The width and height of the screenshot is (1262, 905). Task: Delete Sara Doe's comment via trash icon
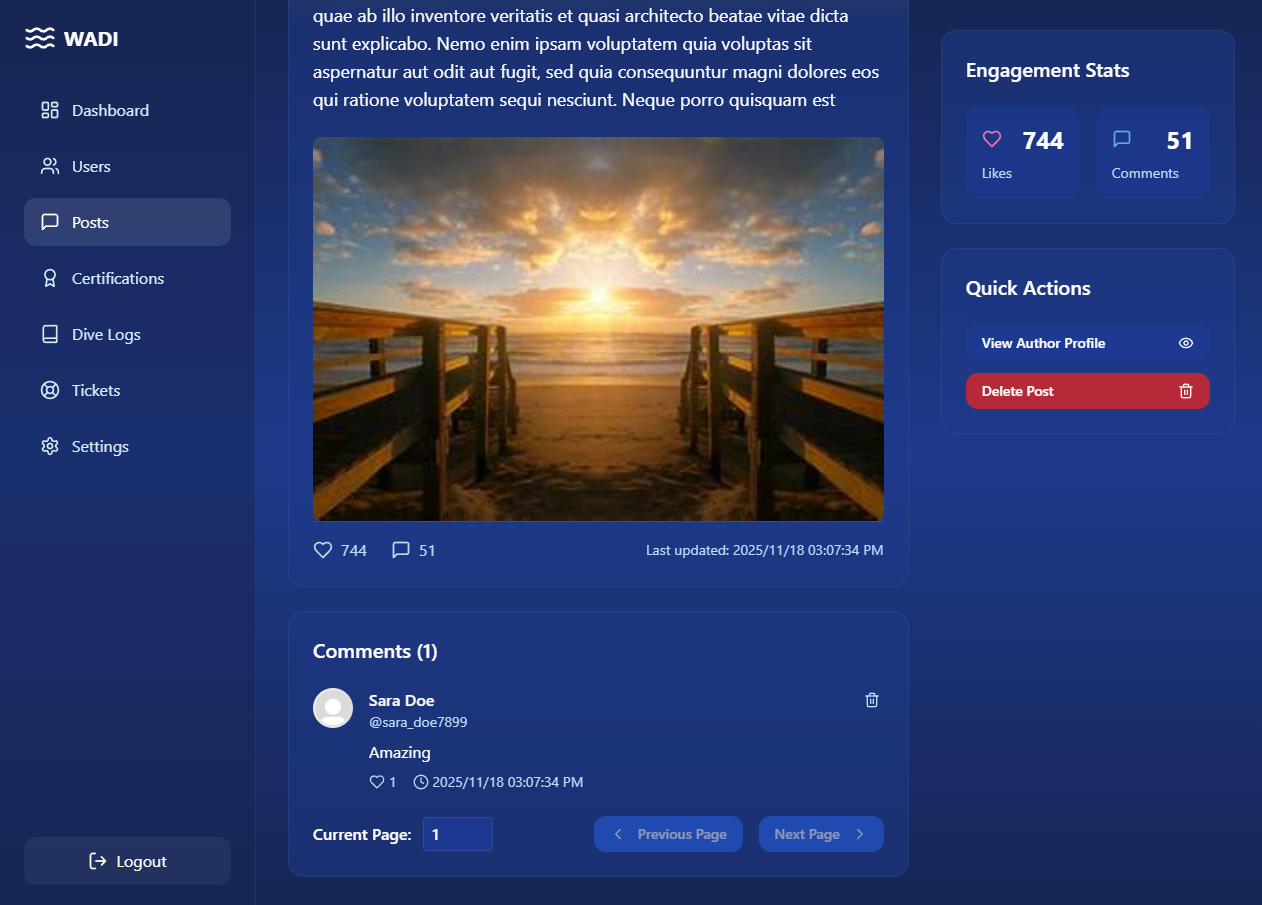click(x=871, y=700)
